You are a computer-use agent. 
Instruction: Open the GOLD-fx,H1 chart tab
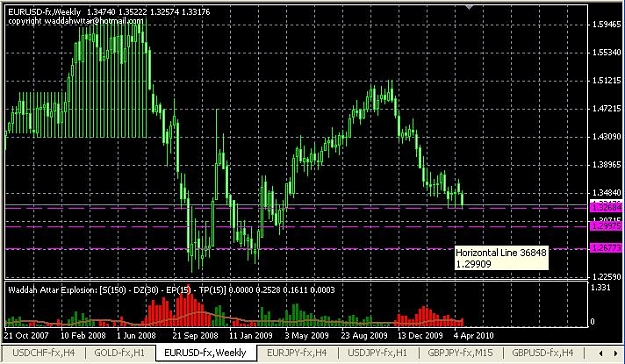click(x=120, y=352)
